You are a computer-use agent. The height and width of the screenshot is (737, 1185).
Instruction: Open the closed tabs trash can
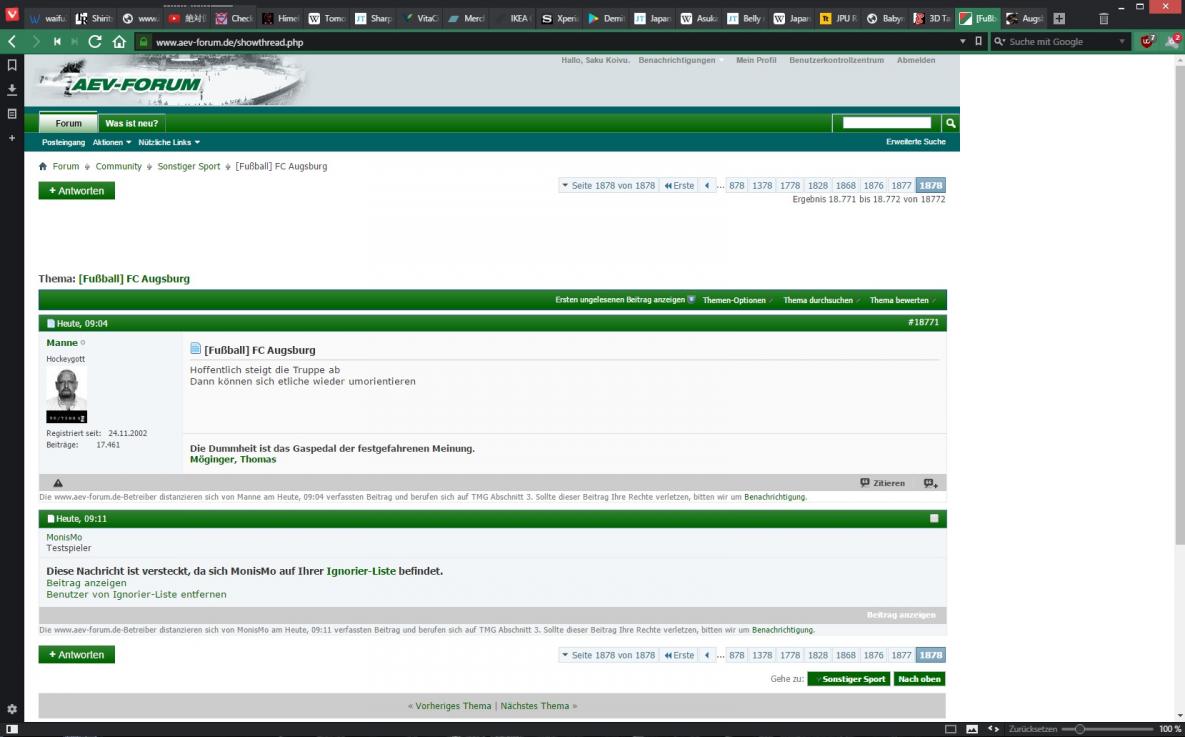coord(1104,18)
